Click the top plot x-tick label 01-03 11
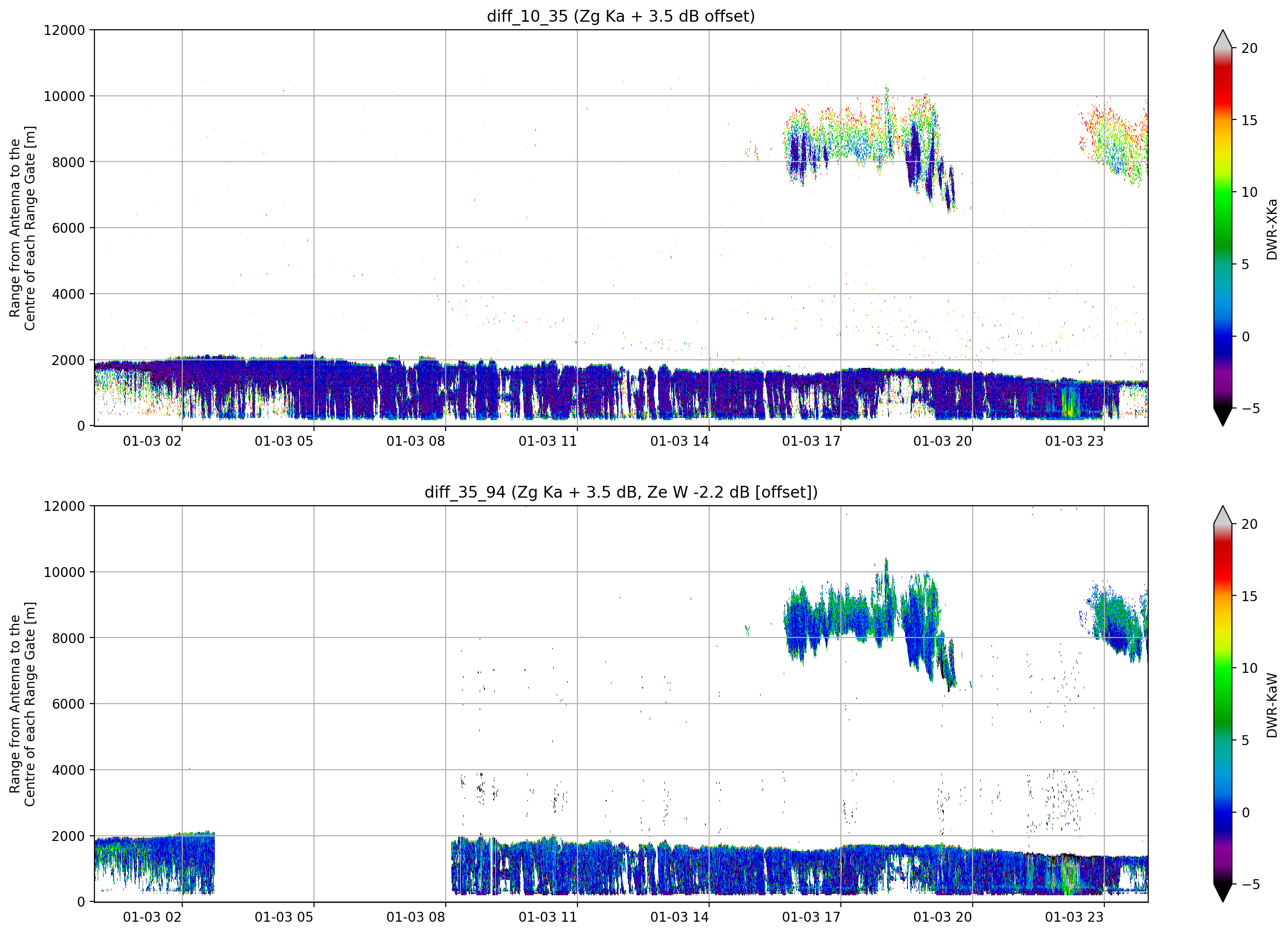 pyautogui.click(x=548, y=442)
